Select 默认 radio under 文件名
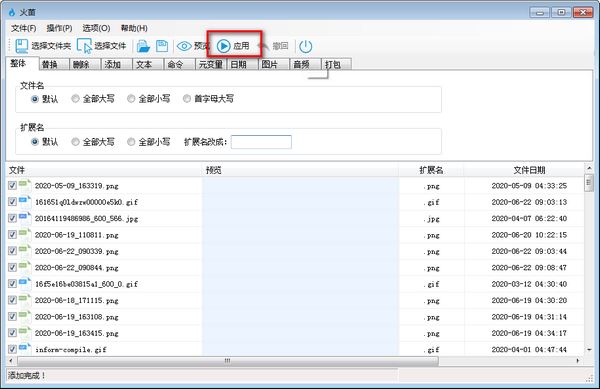The height and width of the screenshot is (389, 600). [x=35, y=99]
